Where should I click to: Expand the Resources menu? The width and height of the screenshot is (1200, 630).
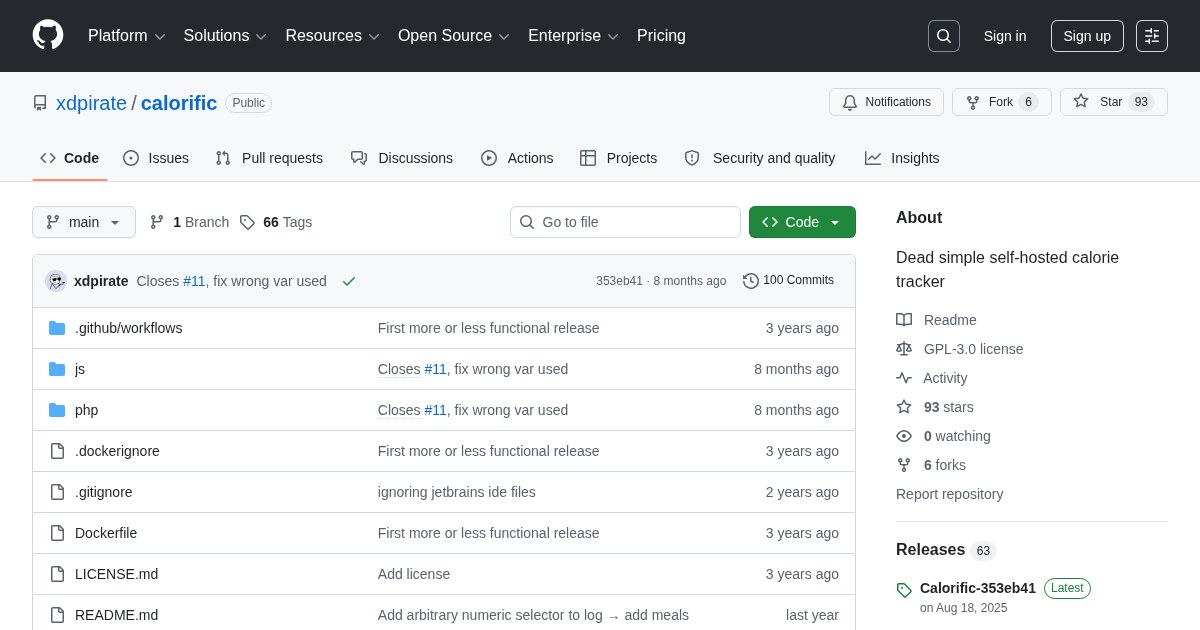(x=332, y=36)
